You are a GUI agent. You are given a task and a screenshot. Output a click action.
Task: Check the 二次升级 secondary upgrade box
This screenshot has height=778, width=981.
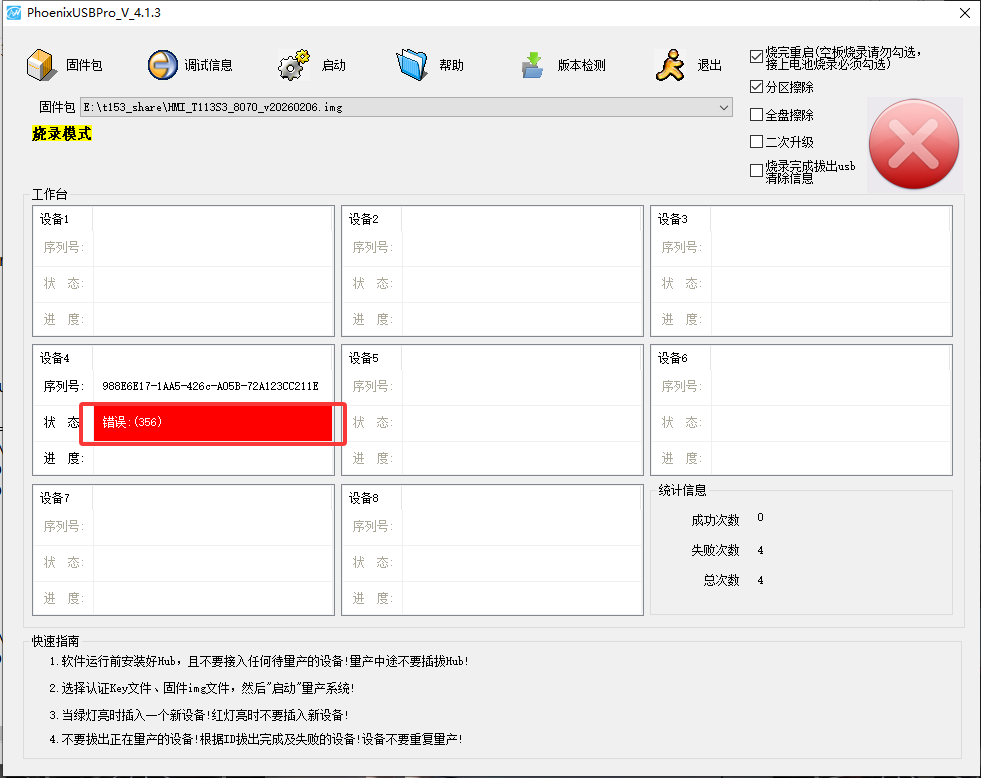pos(757,141)
